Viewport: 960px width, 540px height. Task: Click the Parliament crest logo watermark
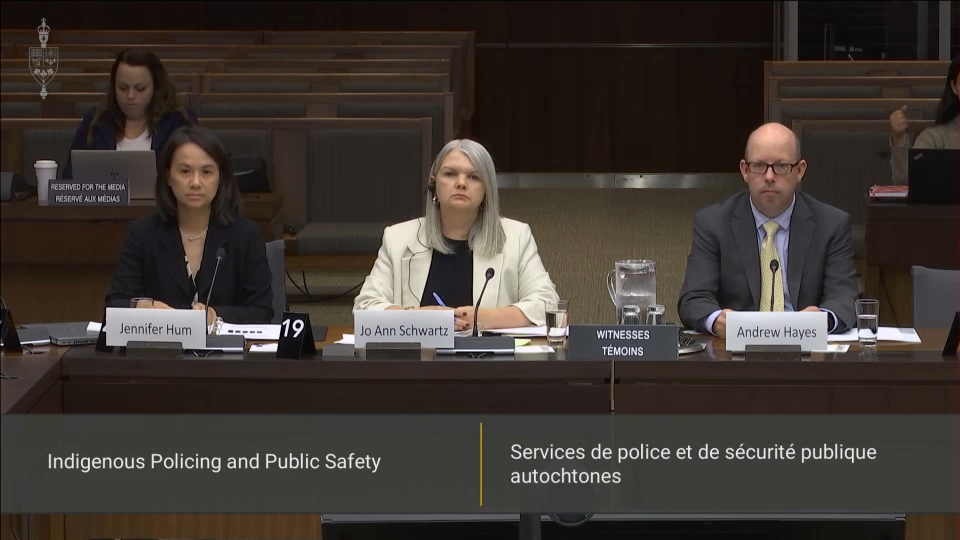43,58
